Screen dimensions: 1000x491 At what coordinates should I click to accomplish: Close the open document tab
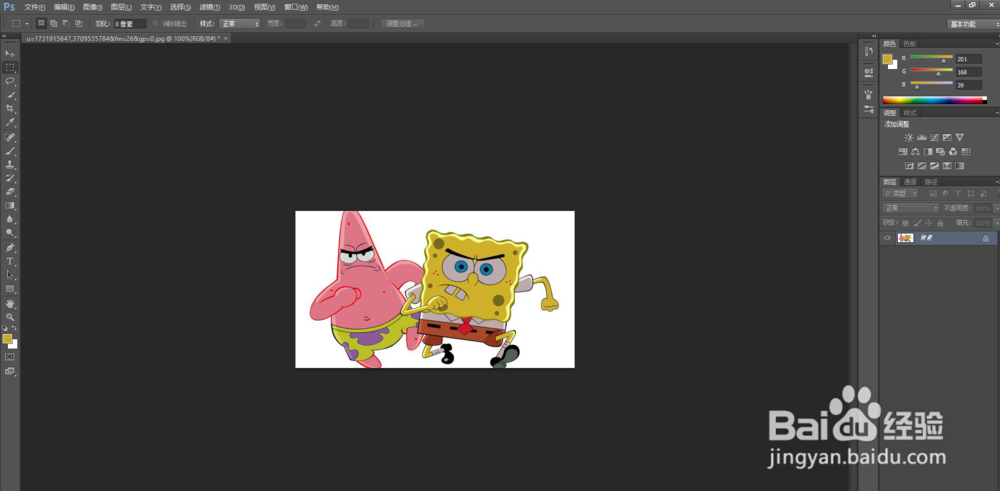(225, 38)
